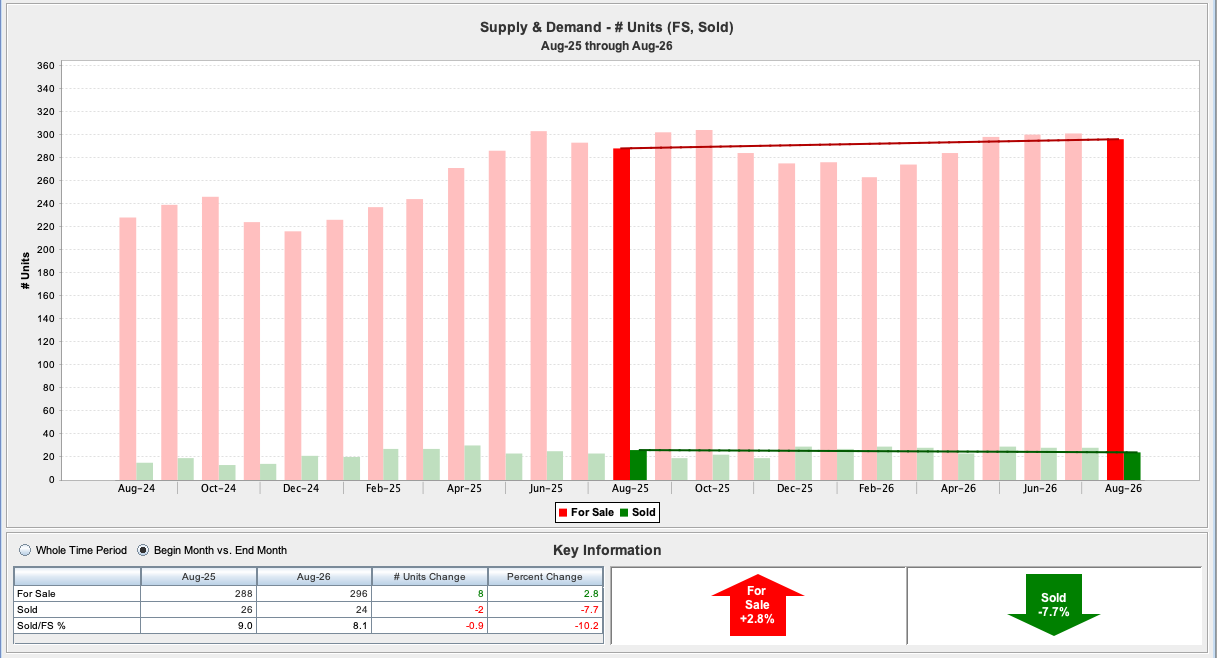Click the Aug-24 x-axis label
Screen dimensions: 1217x658
135,489
